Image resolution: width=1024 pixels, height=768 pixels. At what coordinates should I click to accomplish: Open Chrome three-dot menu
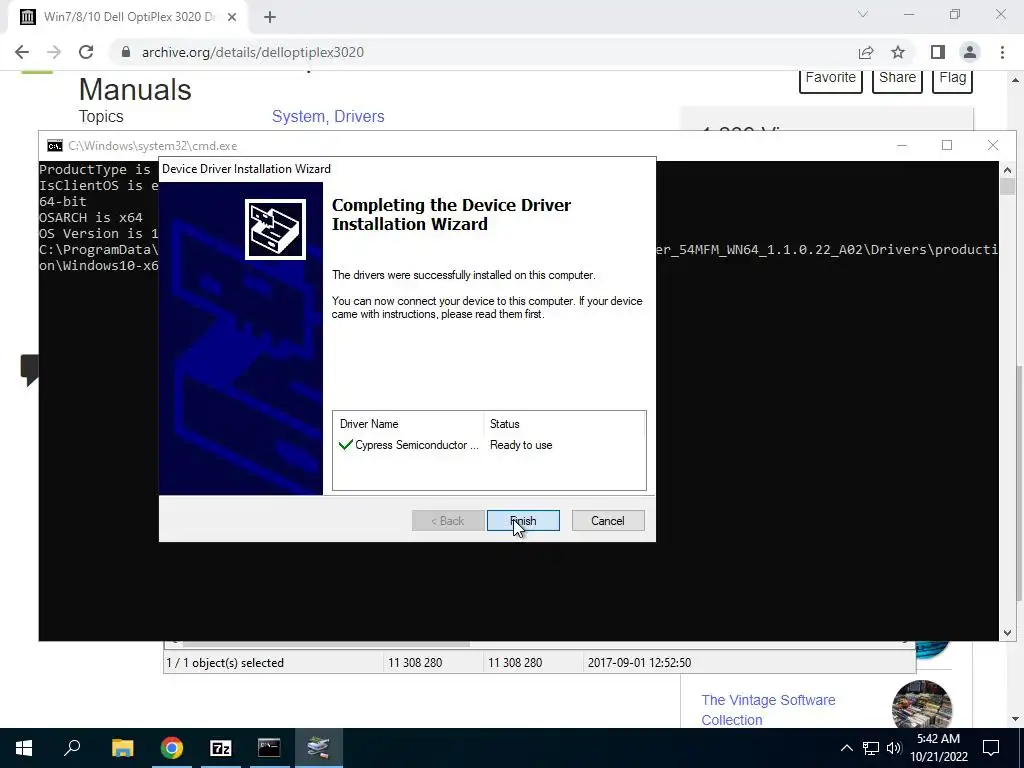pyautogui.click(x=1002, y=52)
